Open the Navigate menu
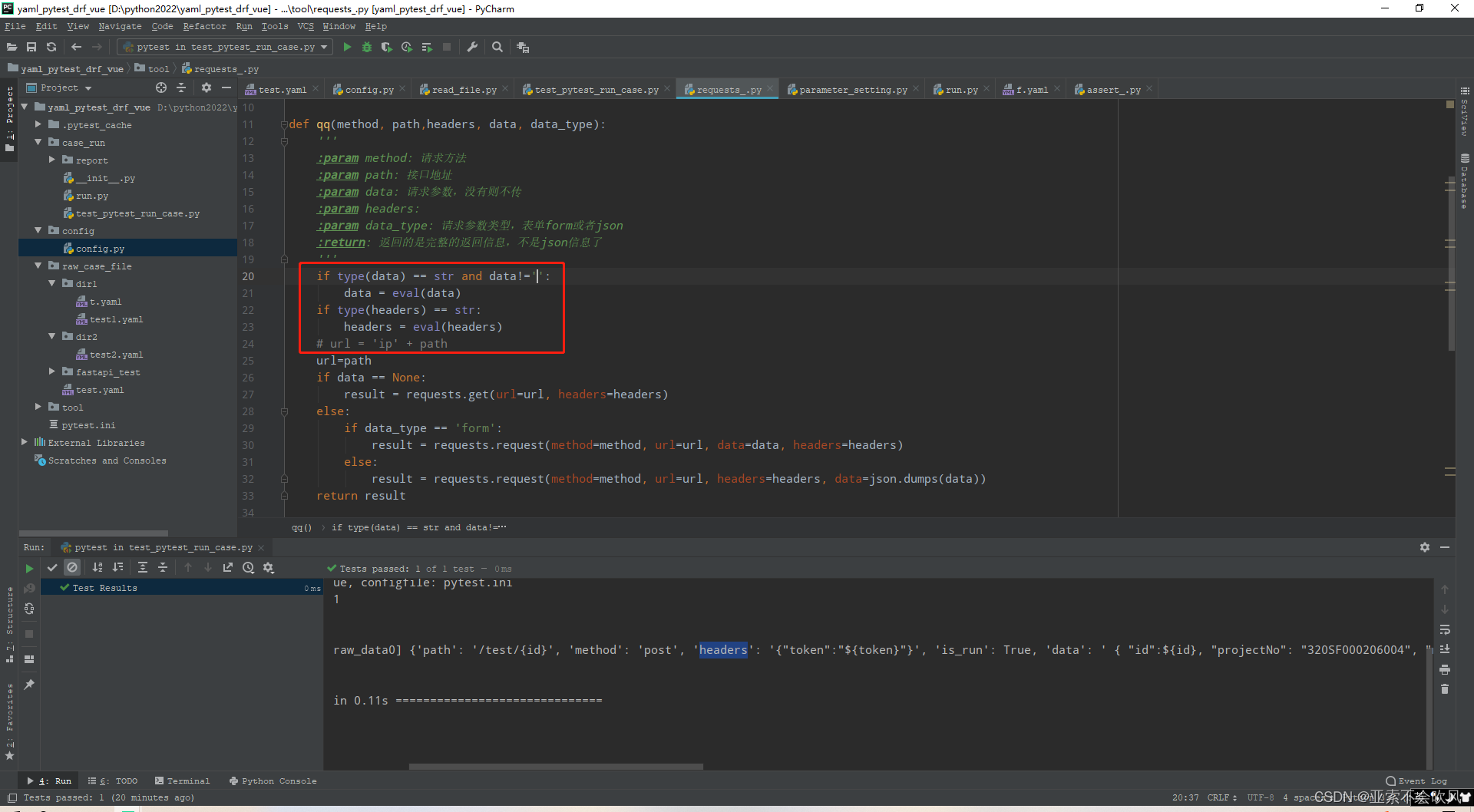Viewport: 1474px width, 812px height. [120, 26]
